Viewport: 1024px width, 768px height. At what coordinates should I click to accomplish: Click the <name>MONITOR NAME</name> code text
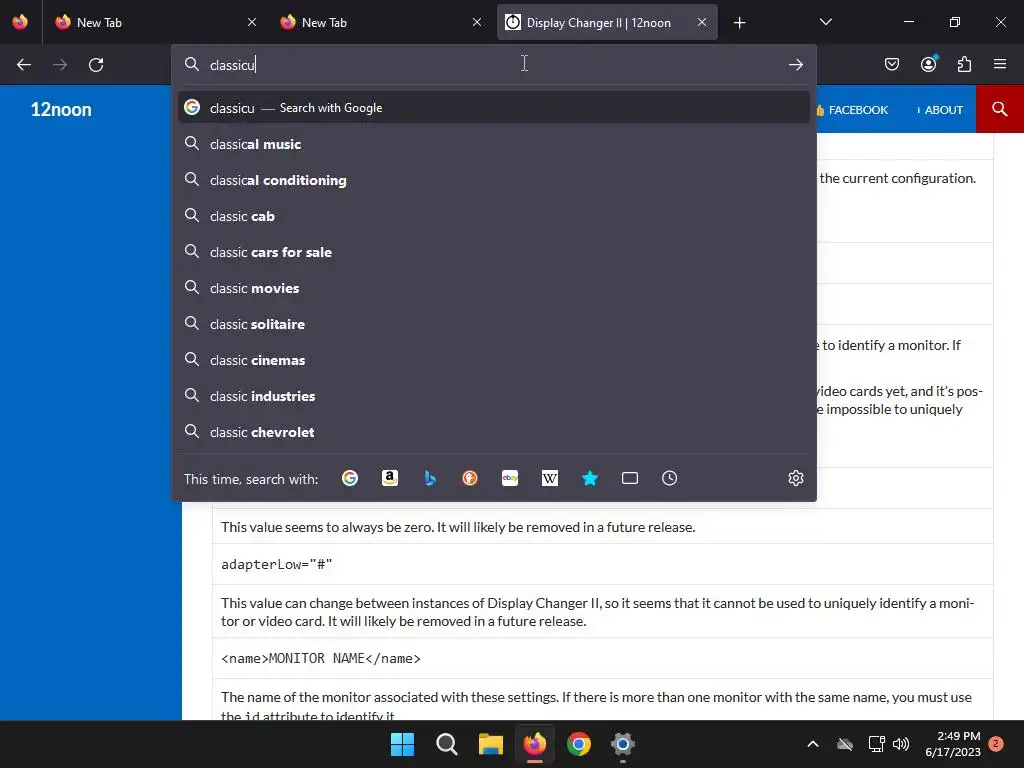pos(321,658)
